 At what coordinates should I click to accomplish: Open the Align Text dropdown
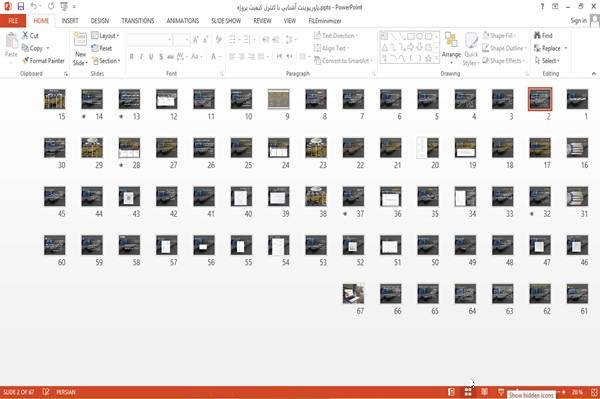tap(331, 48)
